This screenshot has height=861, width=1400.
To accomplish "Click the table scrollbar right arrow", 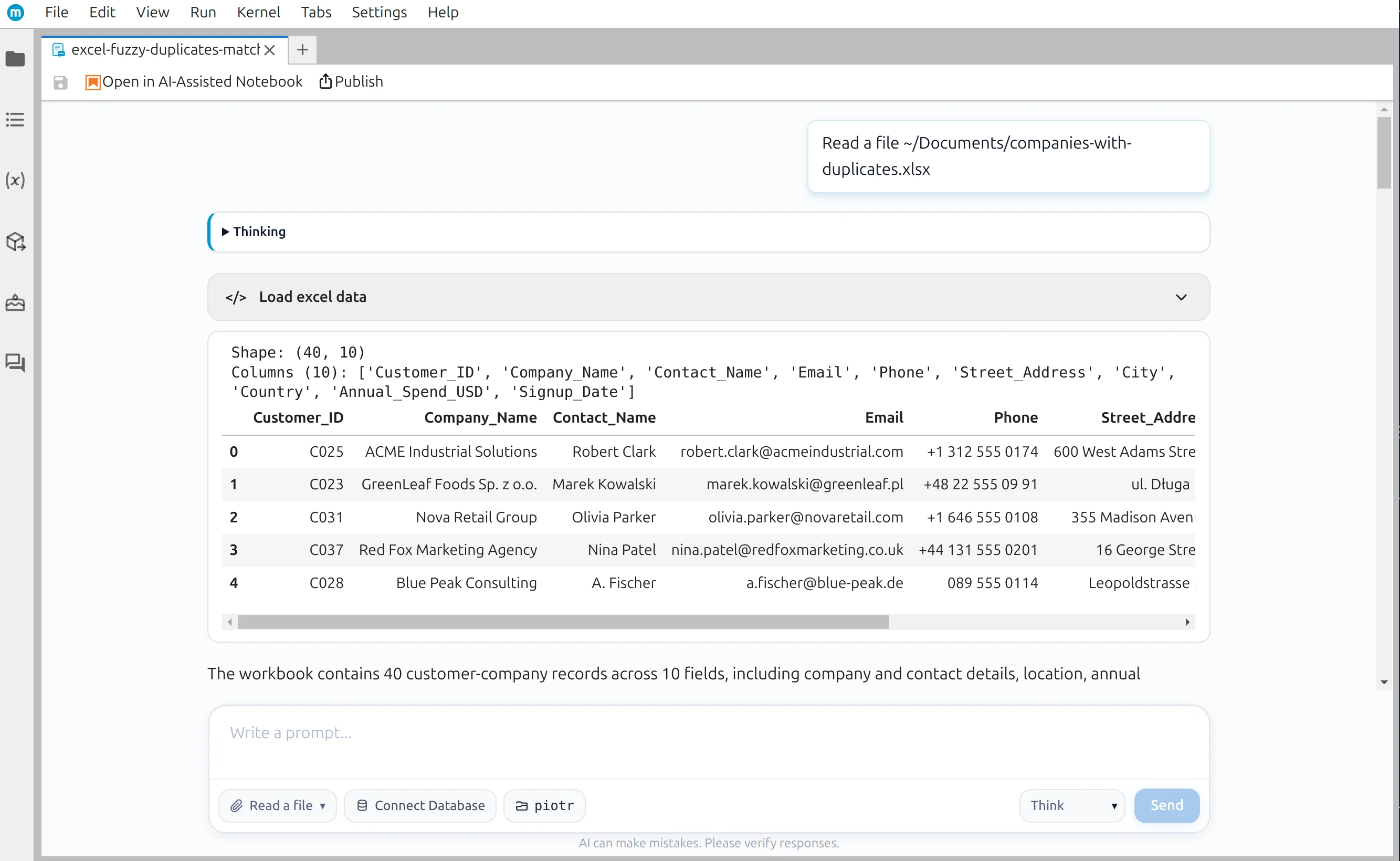I will tap(1187, 622).
